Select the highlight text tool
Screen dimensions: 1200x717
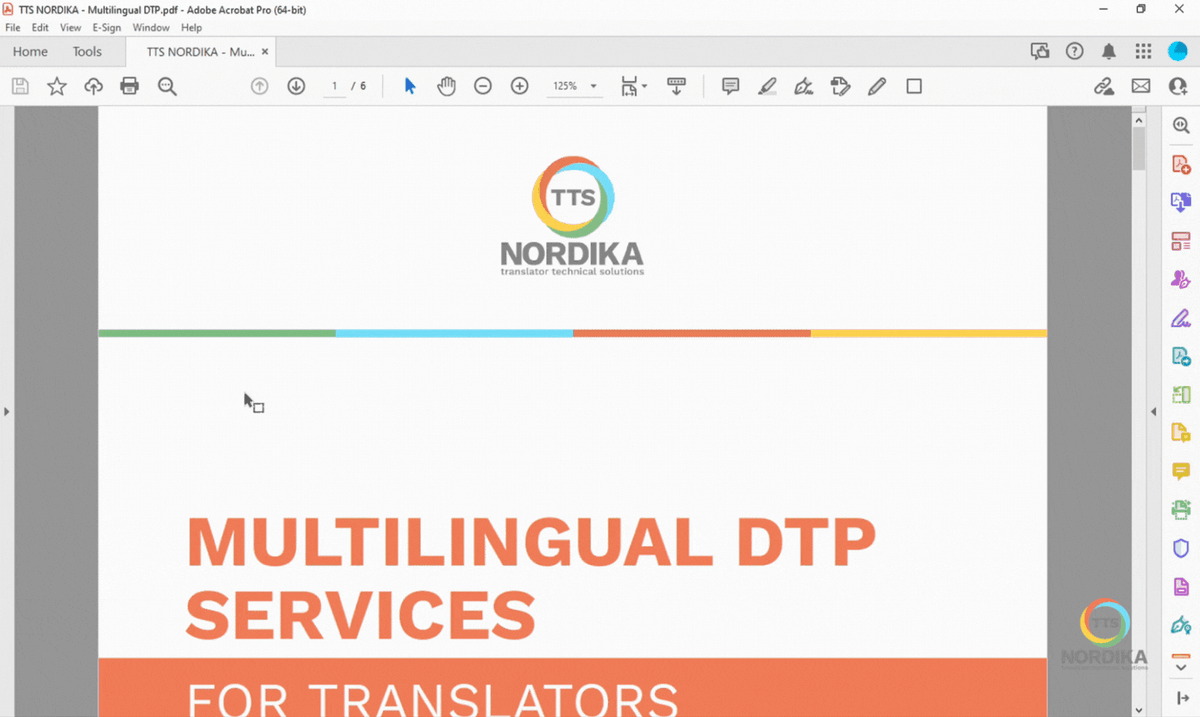click(x=767, y=86)
